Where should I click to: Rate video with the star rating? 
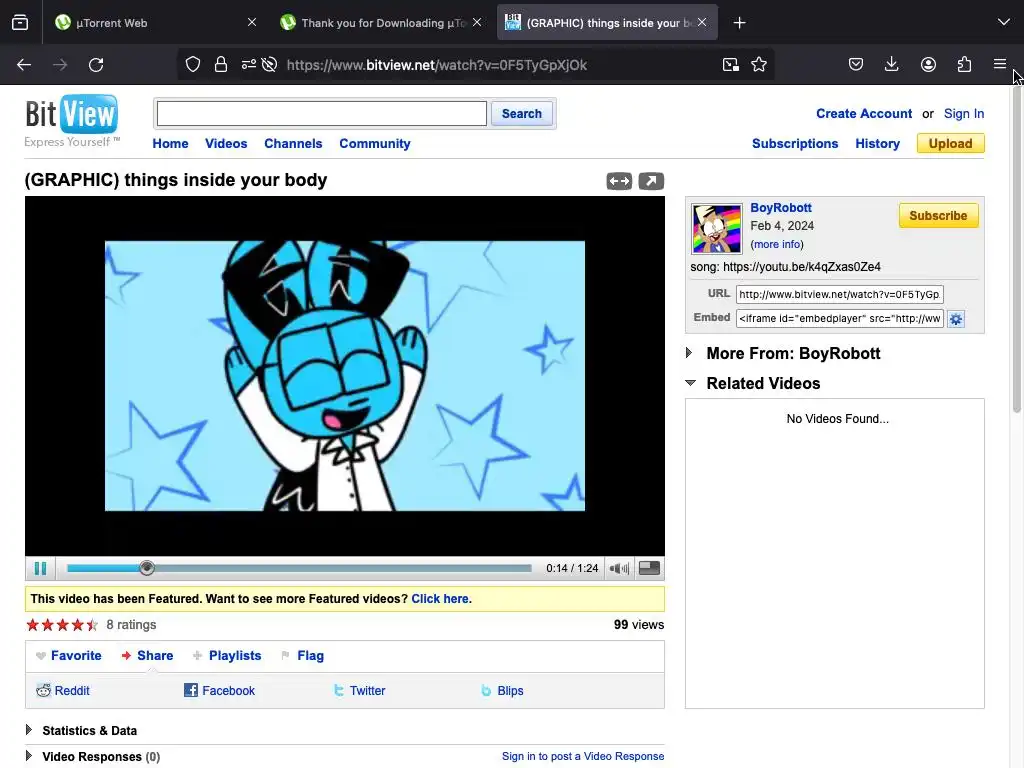point(61,625)
